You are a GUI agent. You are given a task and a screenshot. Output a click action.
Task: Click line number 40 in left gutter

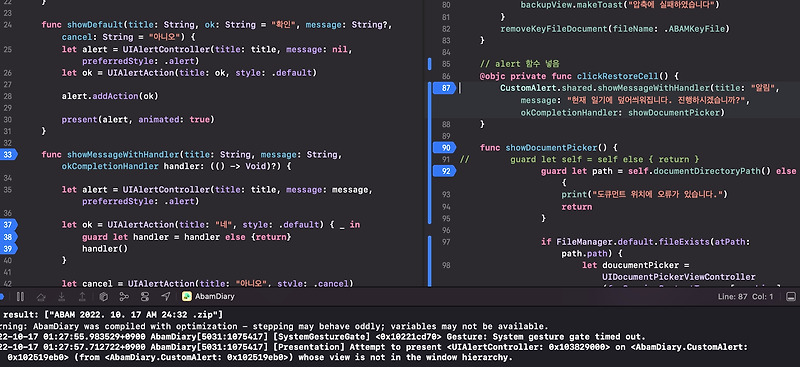click(8, 260)
